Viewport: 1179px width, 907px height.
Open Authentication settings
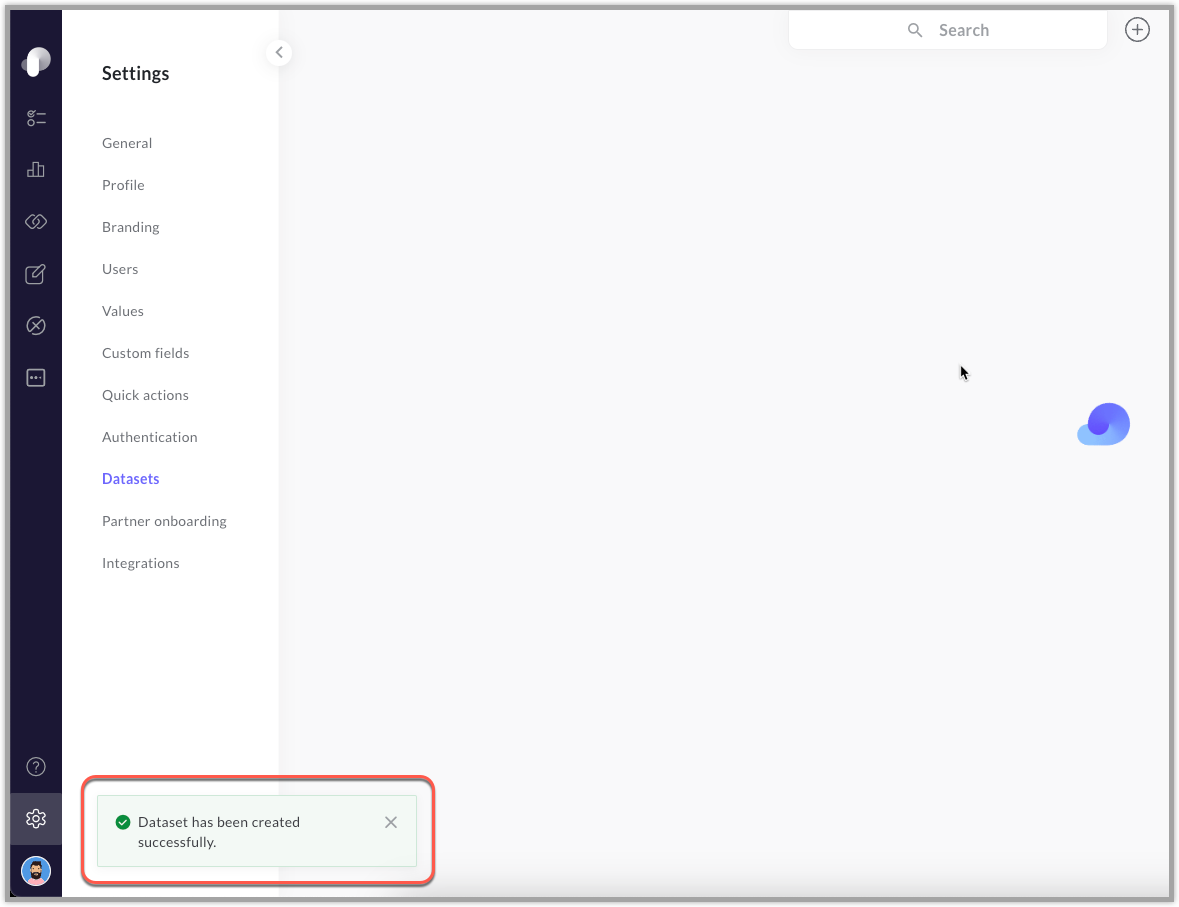tap(150, 437)
